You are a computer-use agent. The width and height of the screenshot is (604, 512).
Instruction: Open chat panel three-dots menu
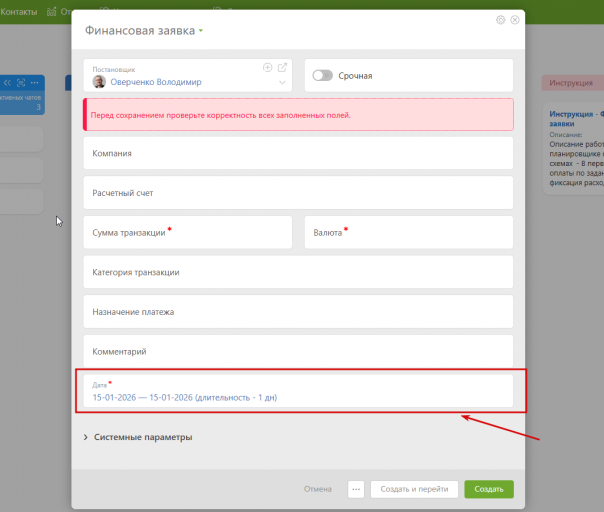coord(35,82)
